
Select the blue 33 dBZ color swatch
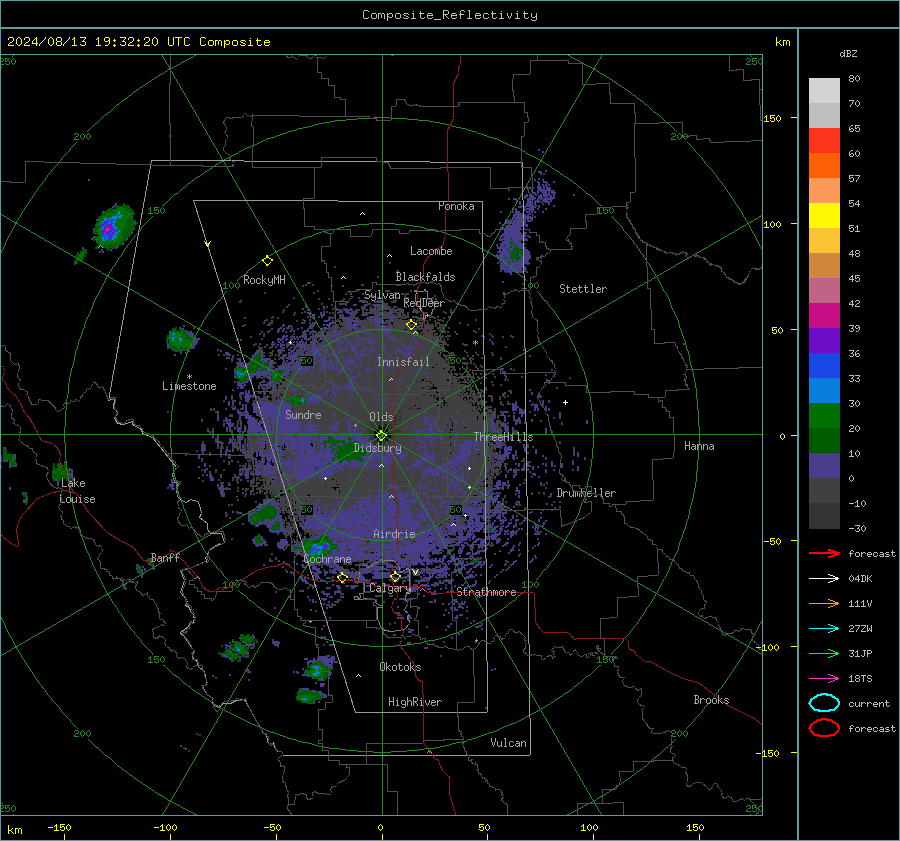pyautogui.click(x=824, y=365)
